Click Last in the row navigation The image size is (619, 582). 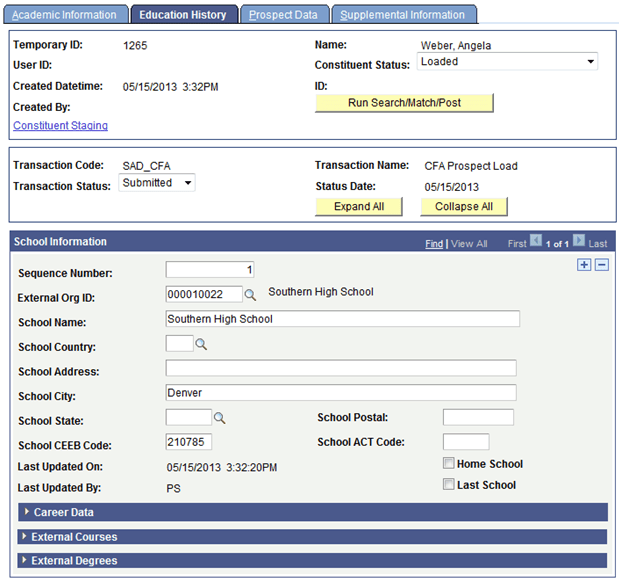[x=598, y=244]
